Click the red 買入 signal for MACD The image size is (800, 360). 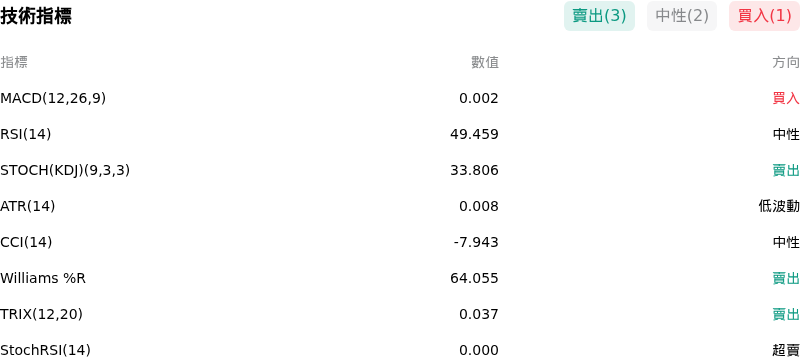[x=786, y=98]
